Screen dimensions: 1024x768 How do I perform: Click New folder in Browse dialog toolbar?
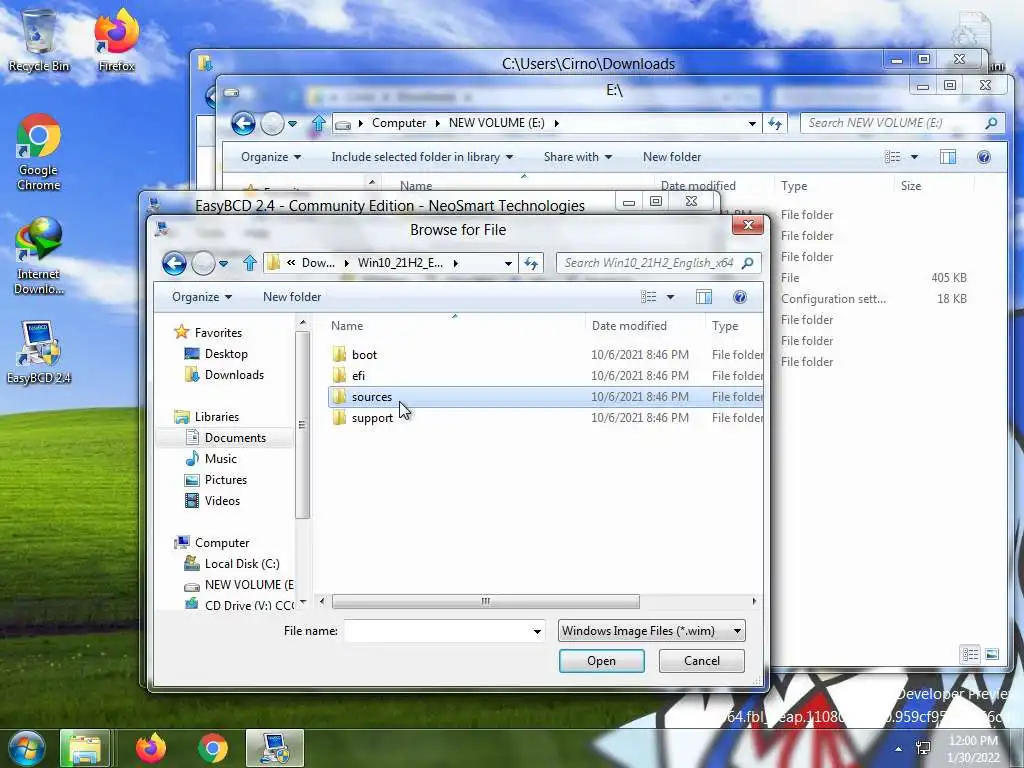[292, 297]
